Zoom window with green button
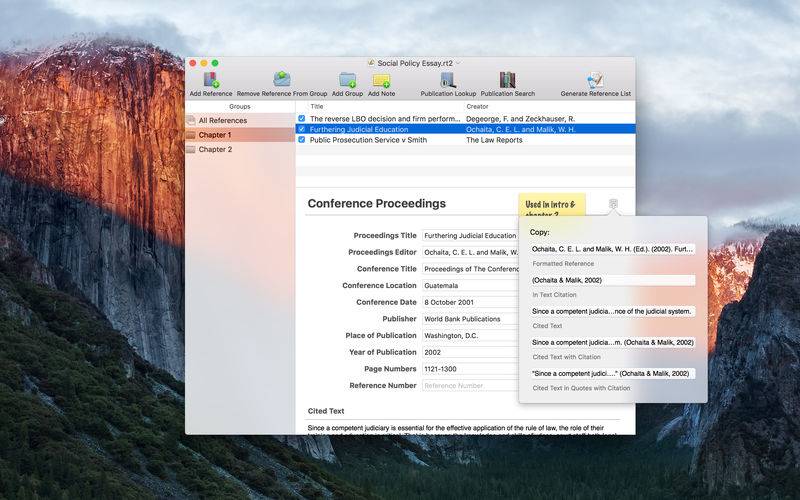Viewport: 800px width, 500px height. [215, 63]
